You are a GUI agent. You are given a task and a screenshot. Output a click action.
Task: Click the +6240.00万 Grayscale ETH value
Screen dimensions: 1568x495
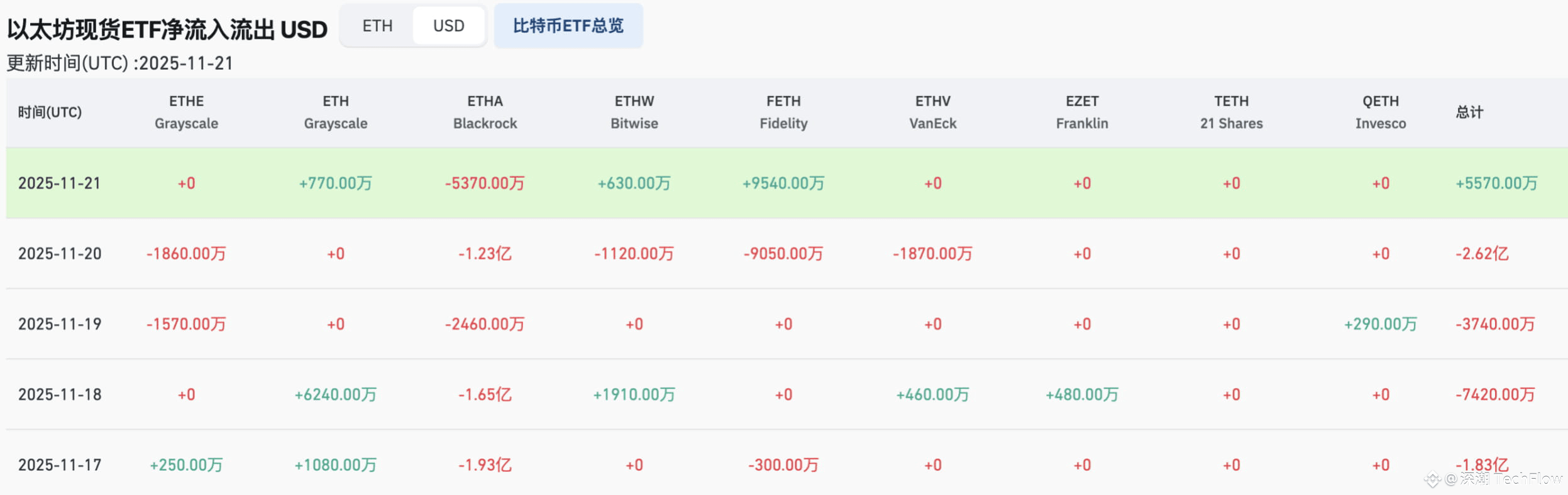tap(335, 394)
